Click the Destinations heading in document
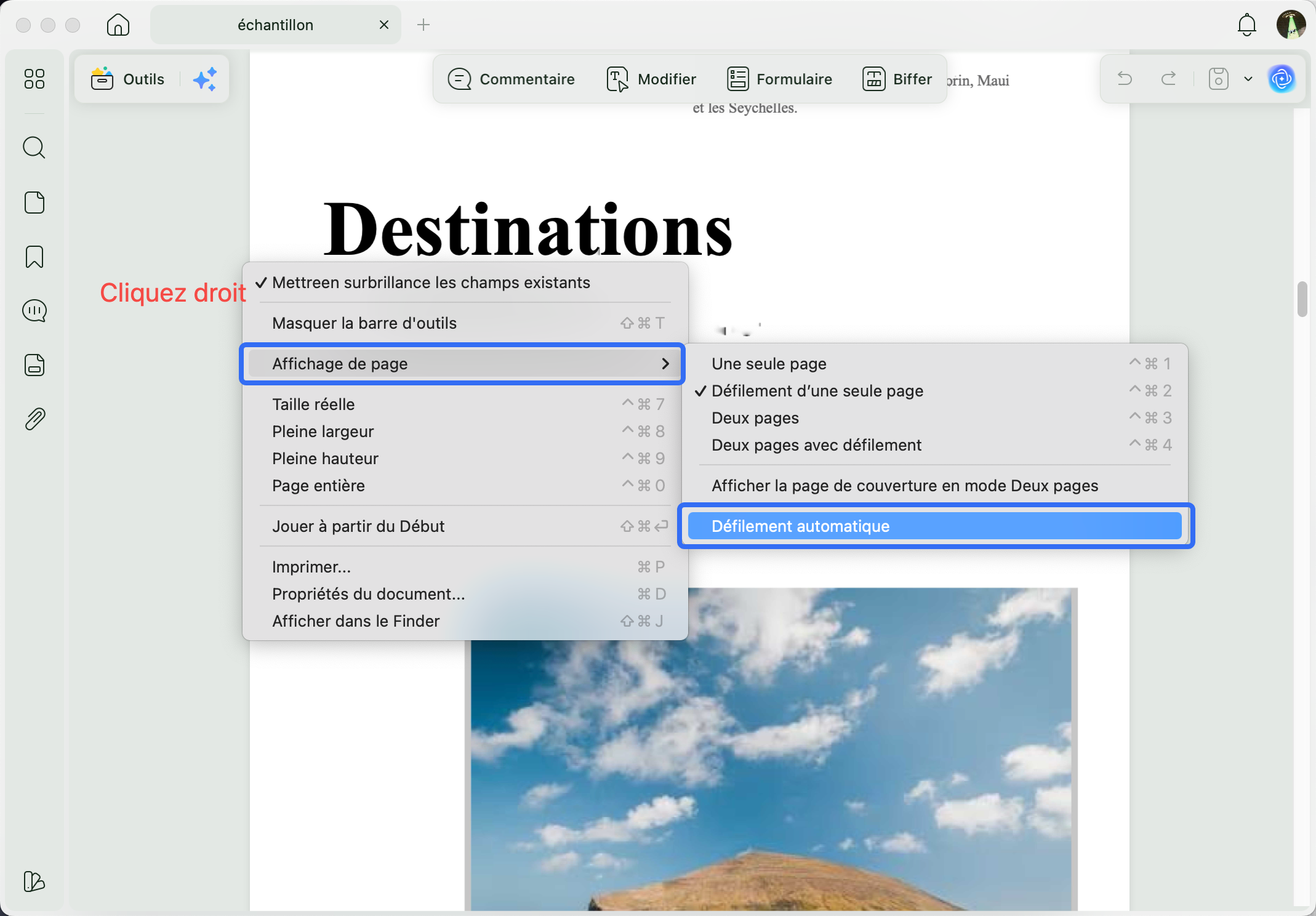This screenshot has width=1316, height=916. click(x=528, y=229)
